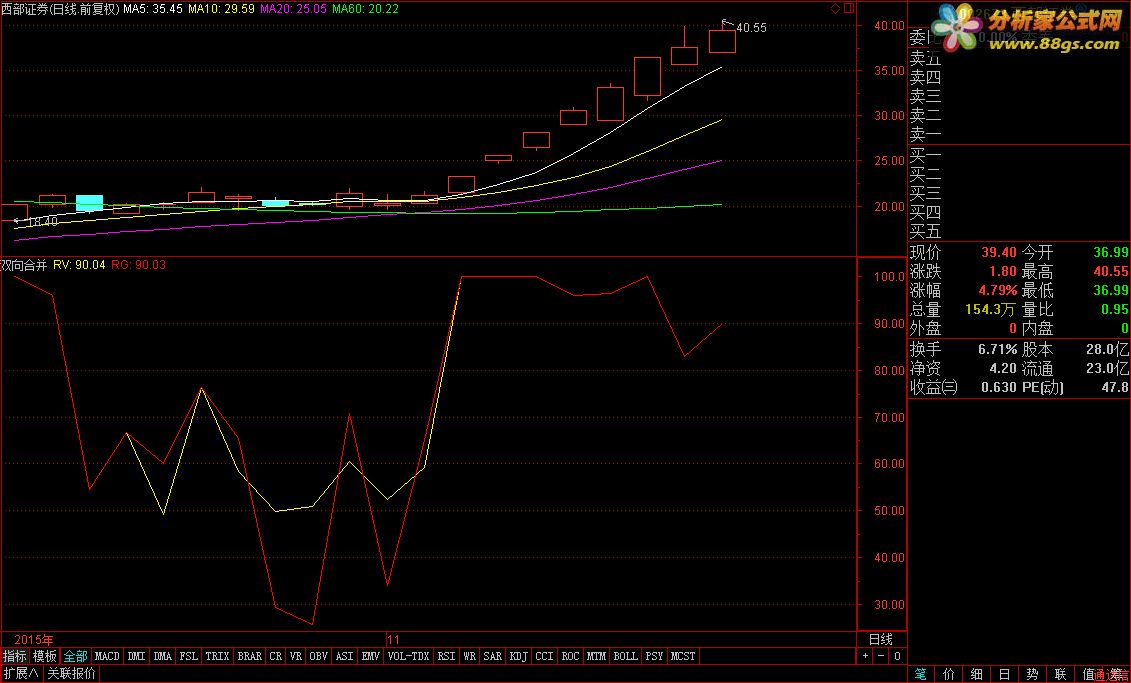
Task: Click the window-split icon atop the chart
Action: click(849, 9)
